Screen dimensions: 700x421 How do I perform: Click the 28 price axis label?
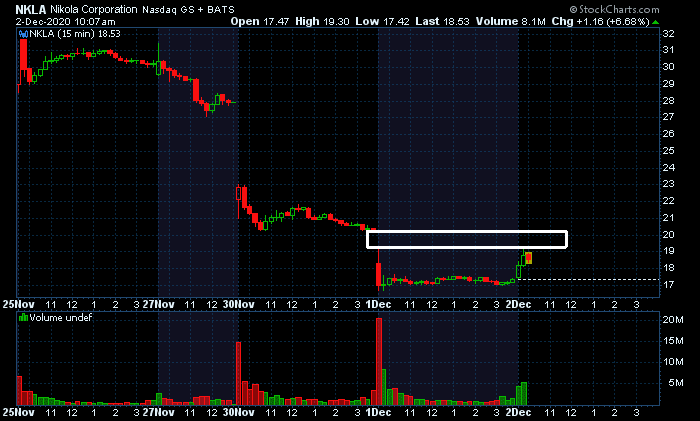click(668, 101)
